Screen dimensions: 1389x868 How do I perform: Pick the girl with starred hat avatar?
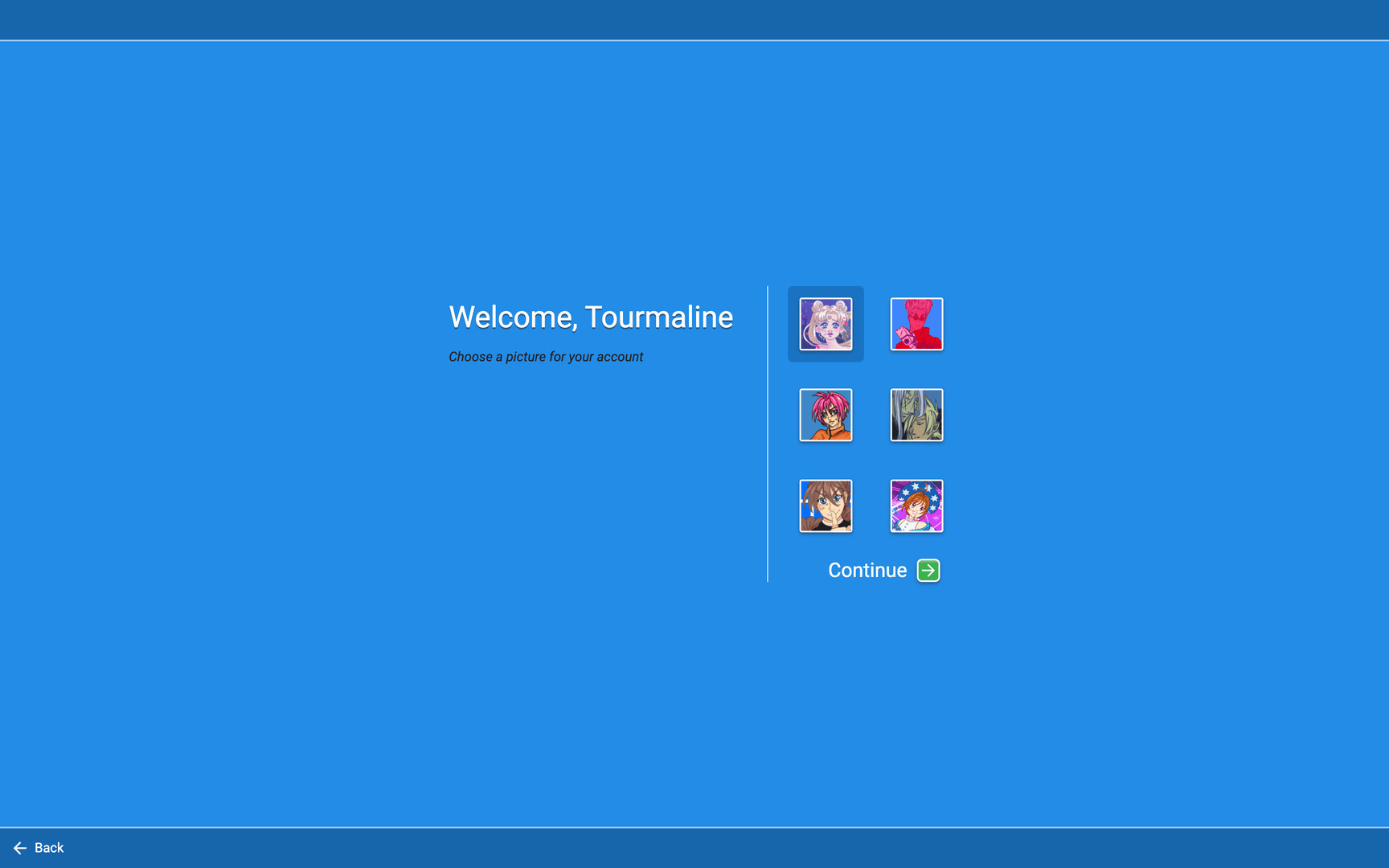tap(916, 506)
